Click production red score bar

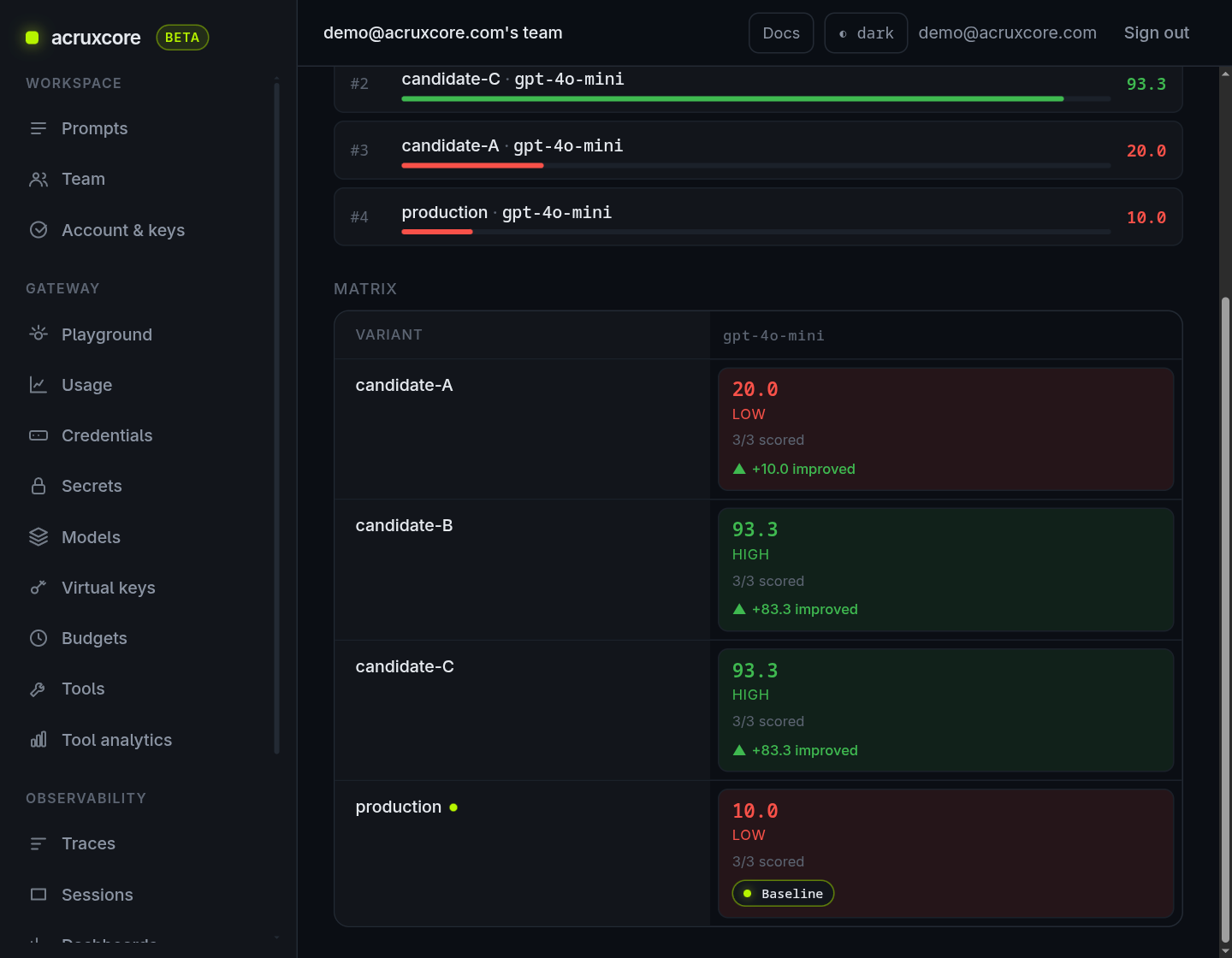click(437, 232)
